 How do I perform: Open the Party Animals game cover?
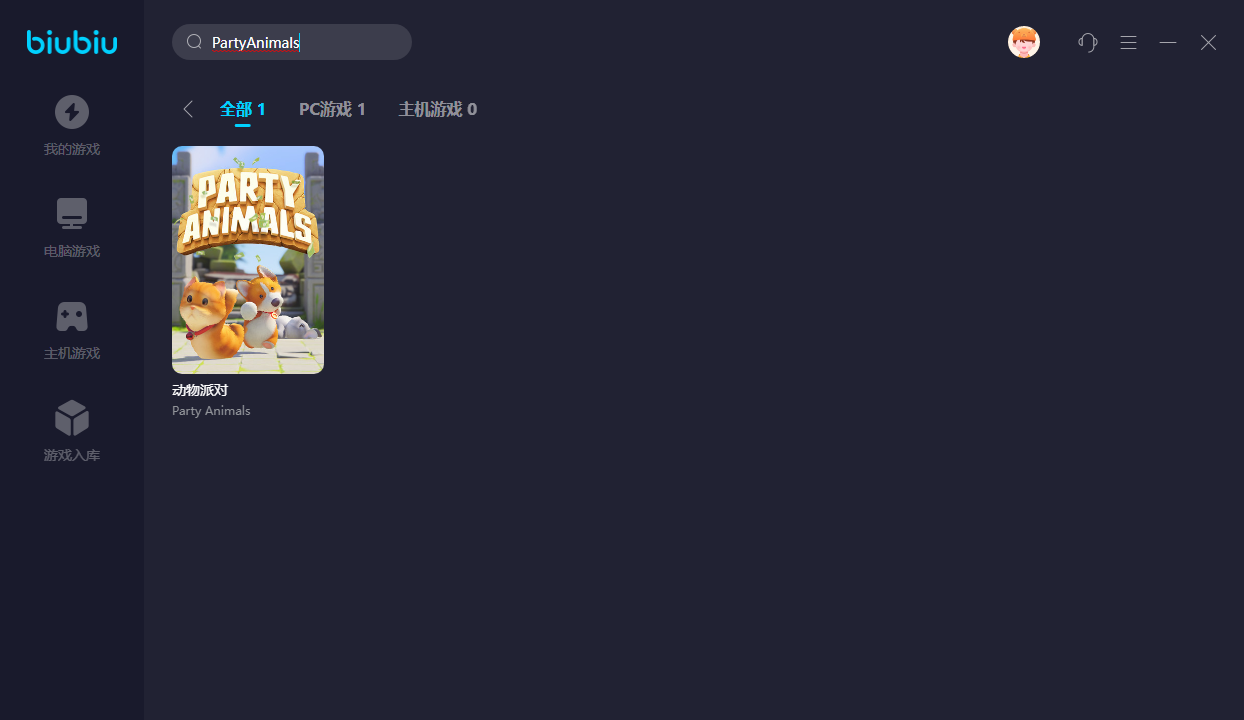248,260
